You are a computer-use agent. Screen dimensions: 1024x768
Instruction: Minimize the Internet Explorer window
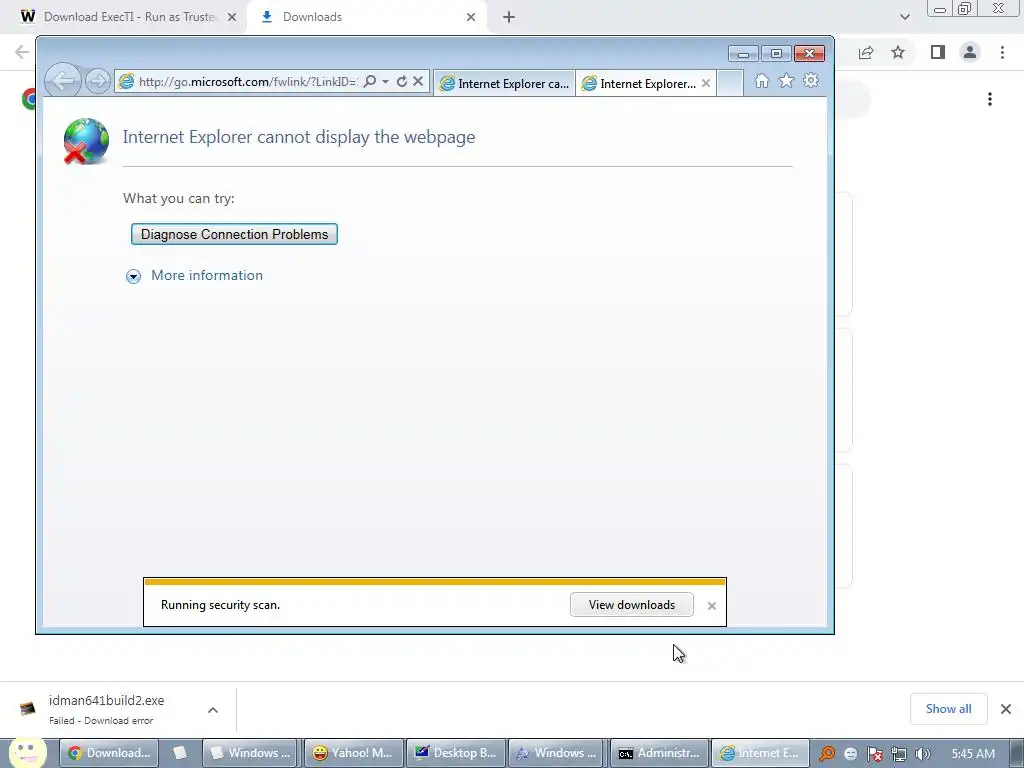click(x=743, y=54)
